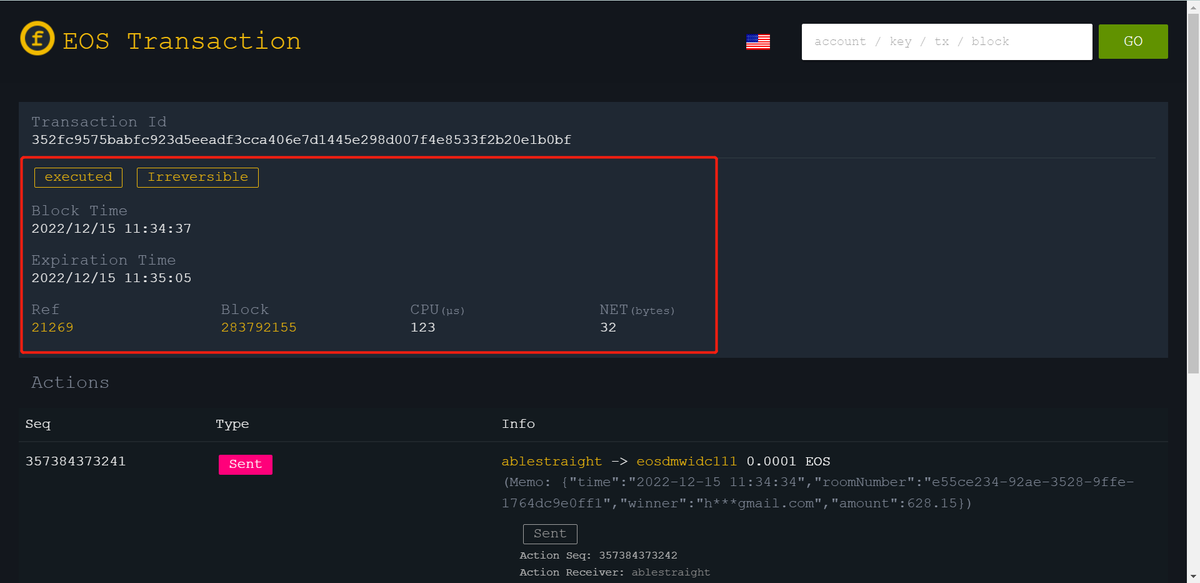Open block 283792155 link
The height and width of the screenshot is (583, 1200).
point(259,328)
